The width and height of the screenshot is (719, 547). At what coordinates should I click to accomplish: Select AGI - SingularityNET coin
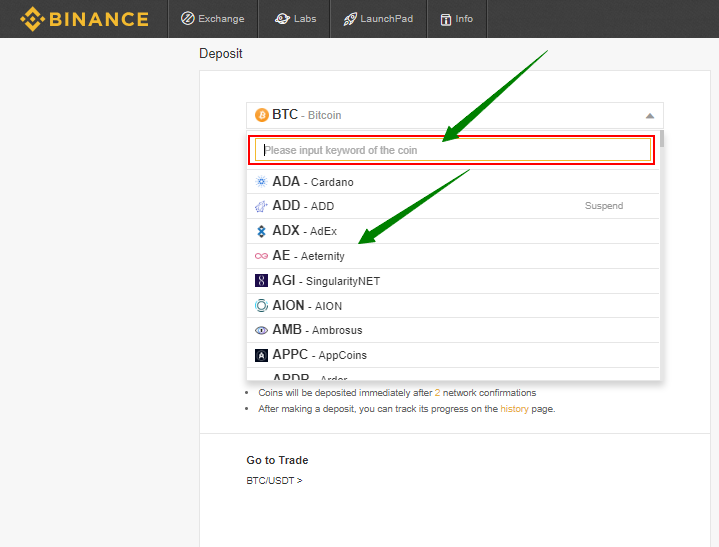[x=453, y=280]
